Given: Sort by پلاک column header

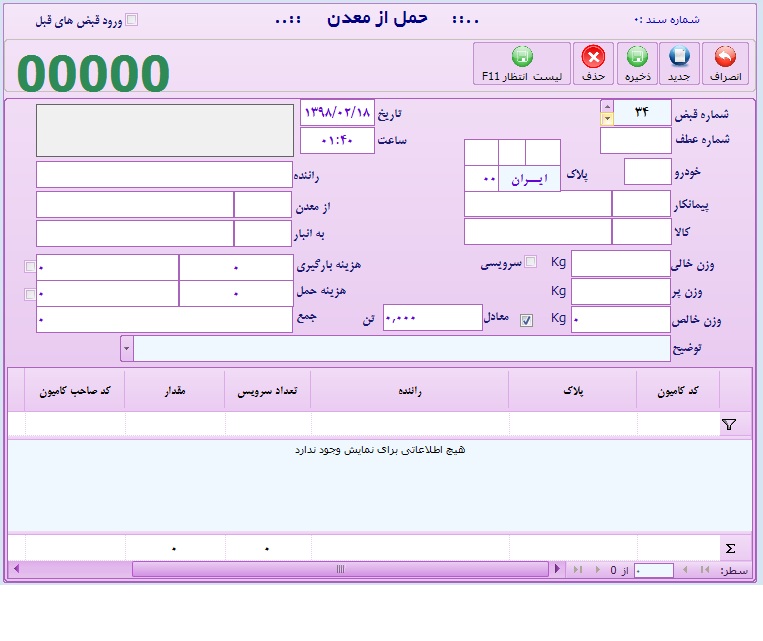Looking at the screenshot, I should click(573, 390).
